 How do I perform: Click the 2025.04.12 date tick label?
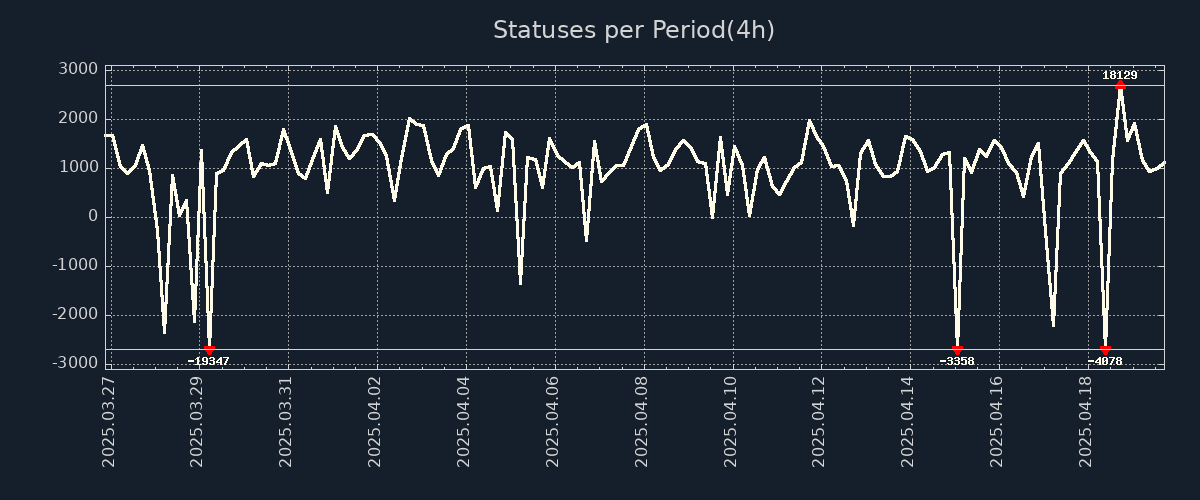point(820,421)
